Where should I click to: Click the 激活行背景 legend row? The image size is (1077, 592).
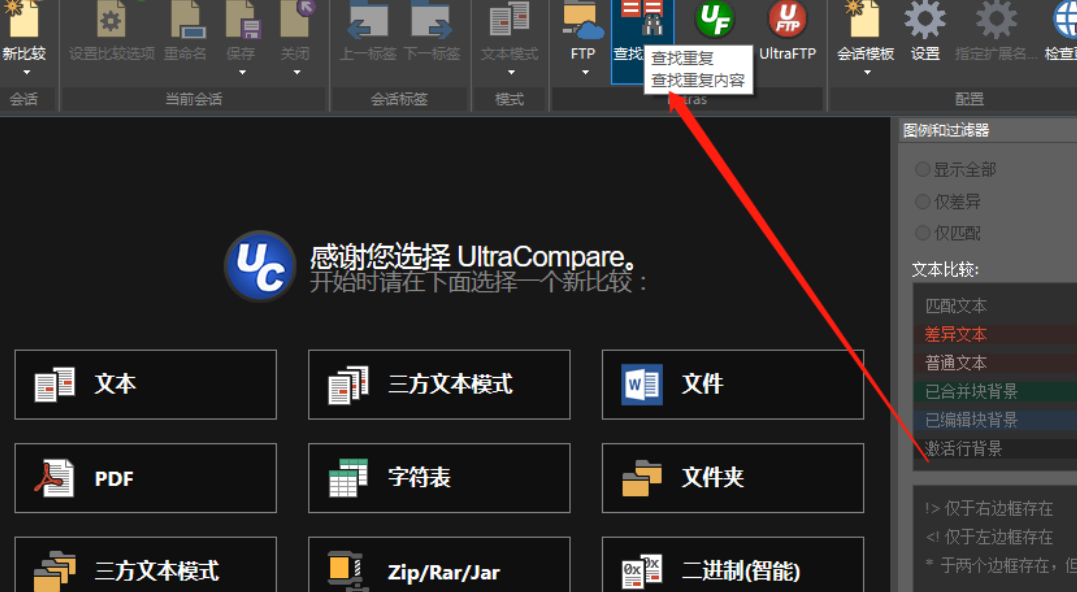pyautogui.click(x=995, y=448)
